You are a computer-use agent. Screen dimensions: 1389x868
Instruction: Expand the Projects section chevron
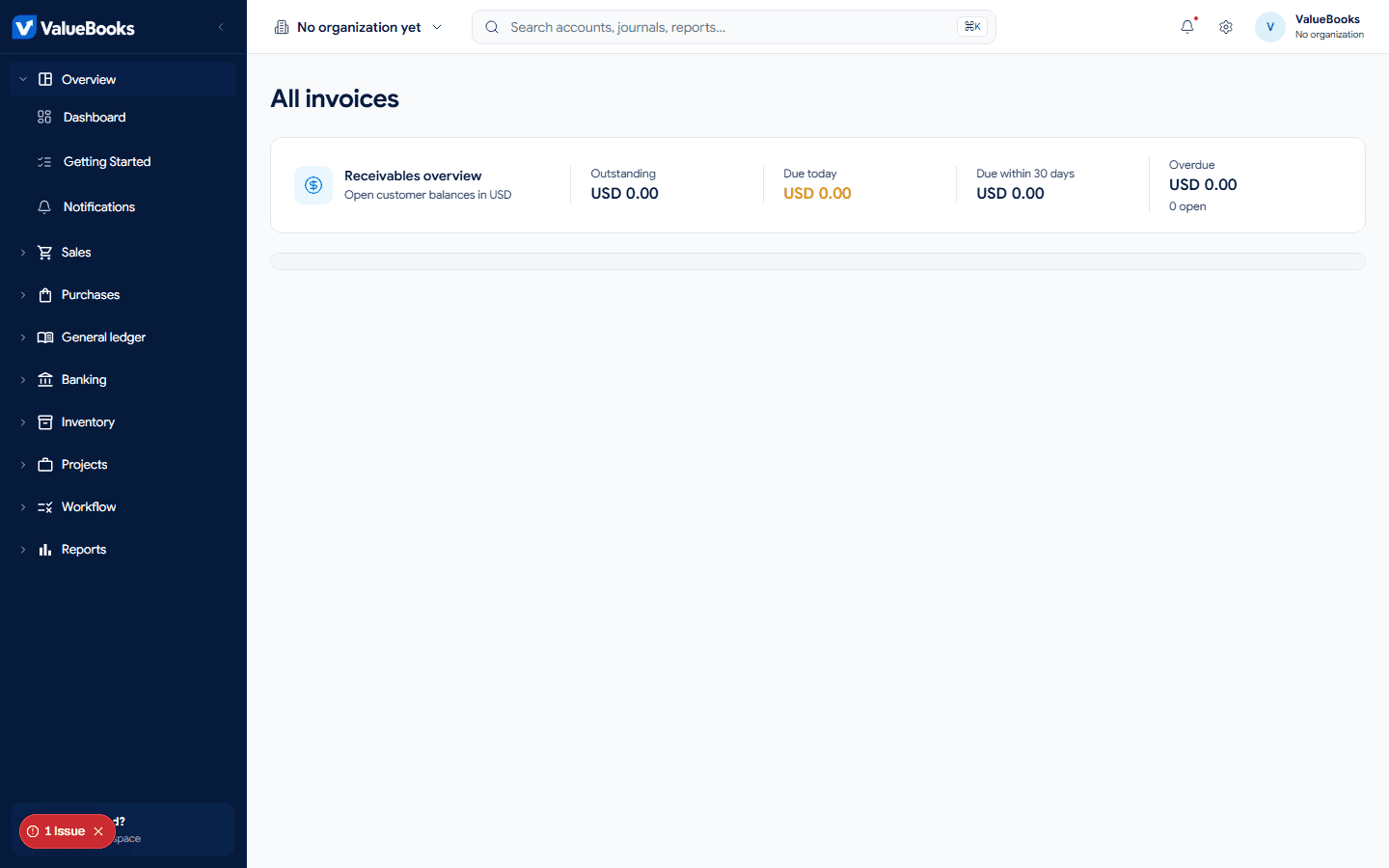pos(23,465)
